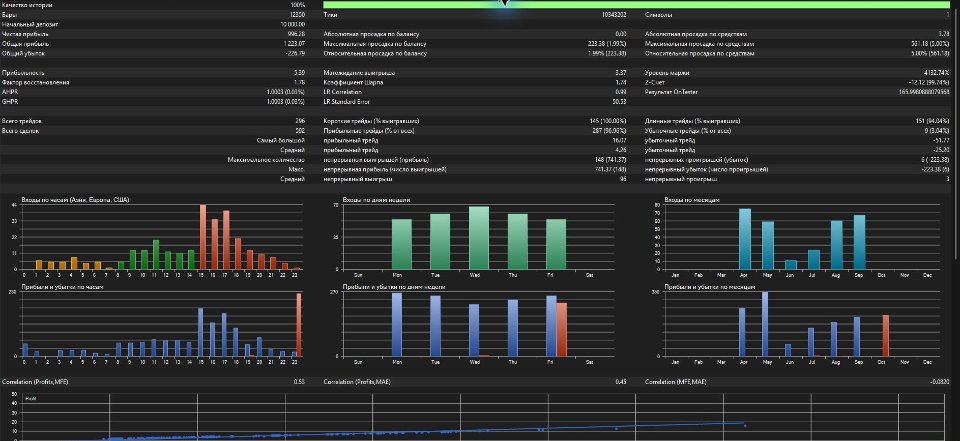Select the long trades value '151 (94.04%)'

[934, 121]
